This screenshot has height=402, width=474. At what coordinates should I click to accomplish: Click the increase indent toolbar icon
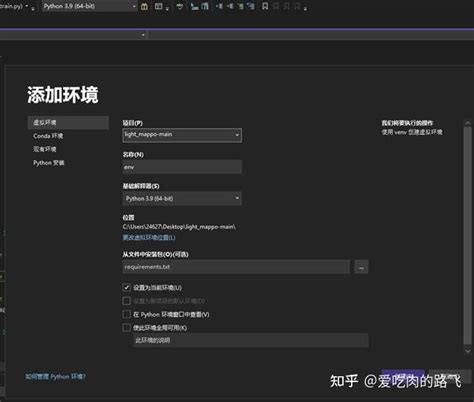(x=230, y=6)
